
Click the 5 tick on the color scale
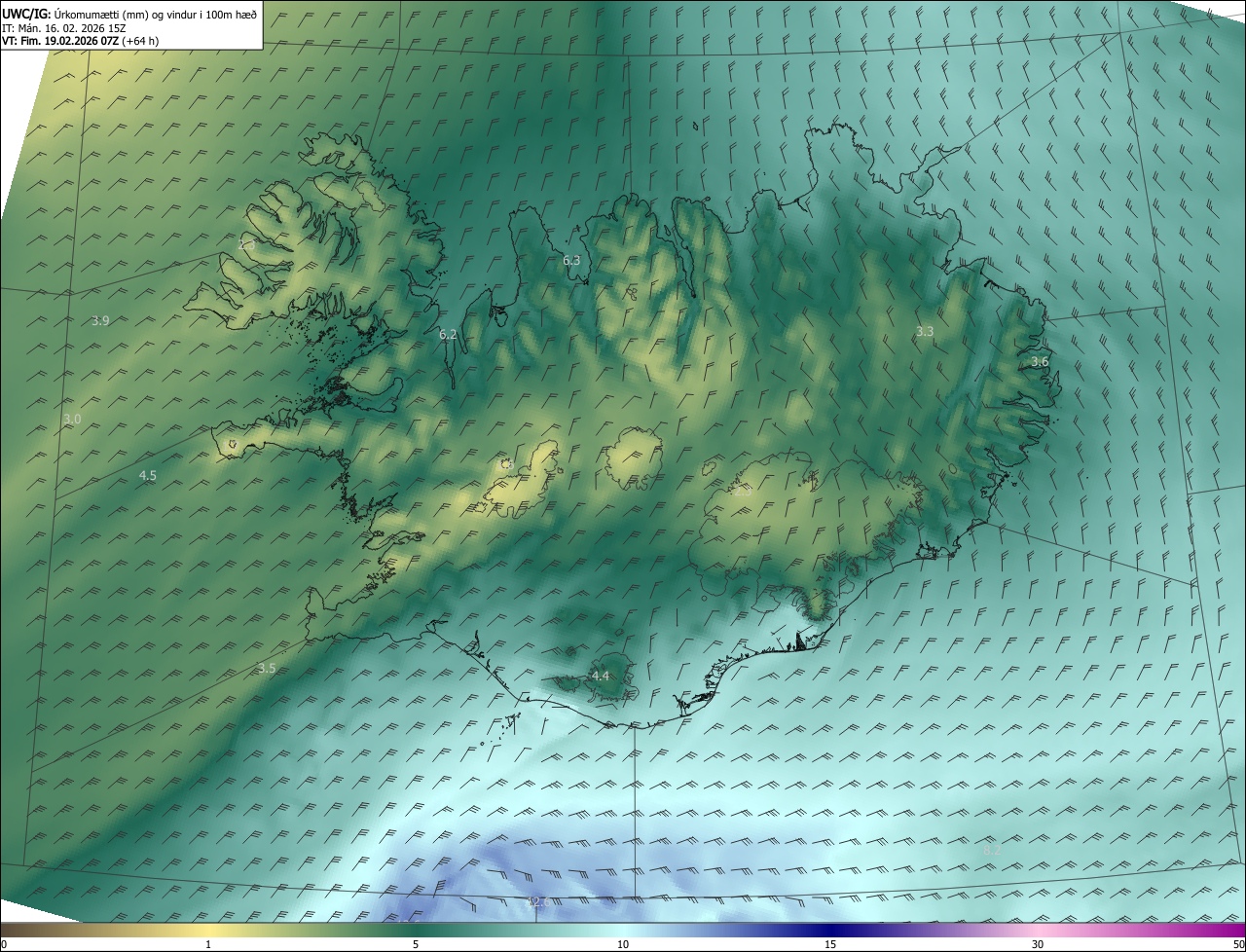(x=416, y=945)
